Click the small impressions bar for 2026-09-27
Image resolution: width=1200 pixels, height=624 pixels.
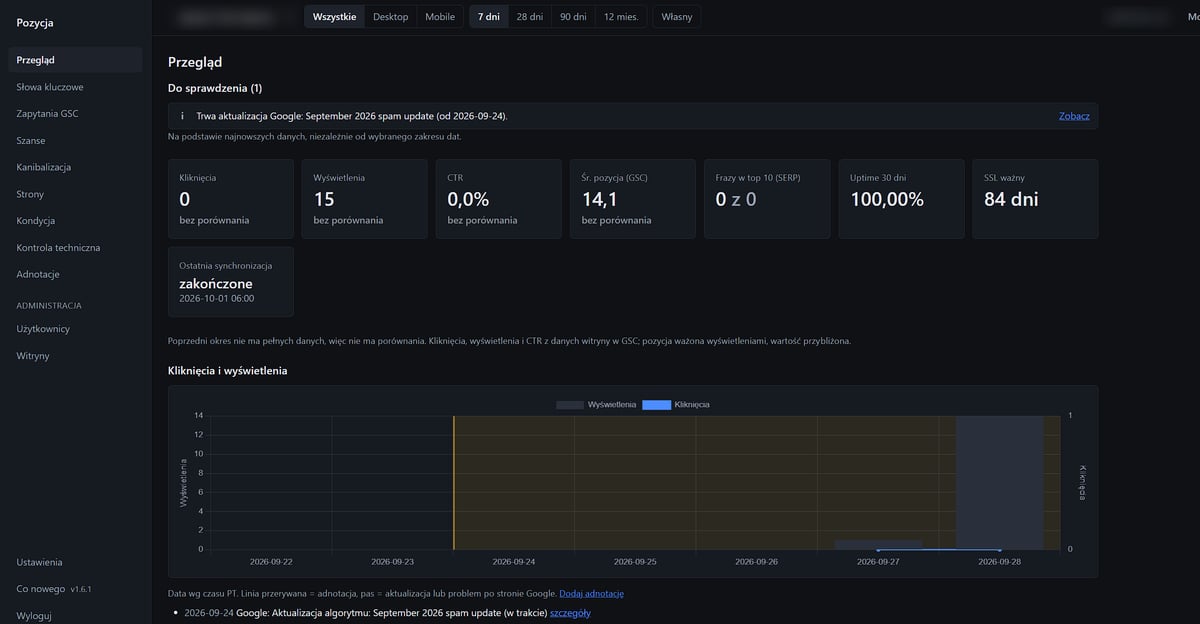(x=878, y=544)
